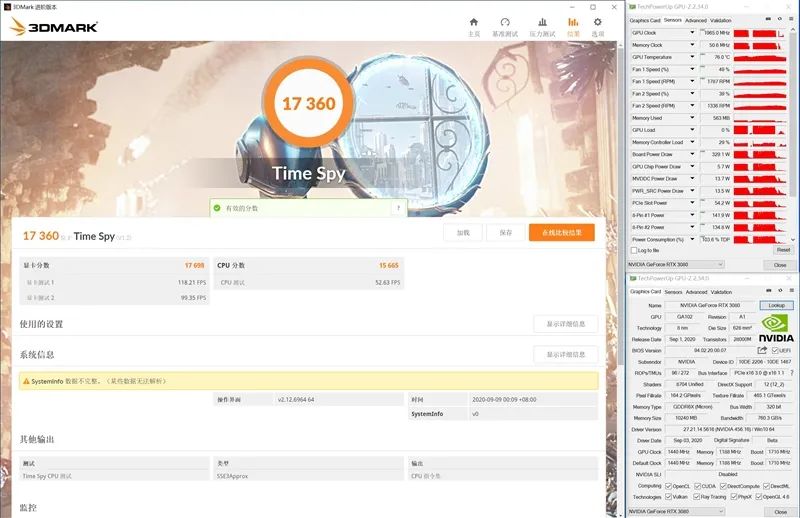Open the GPU Load sensor dropdown arrow
Viewport: 800px width, 518px height.
pos(692,130)
